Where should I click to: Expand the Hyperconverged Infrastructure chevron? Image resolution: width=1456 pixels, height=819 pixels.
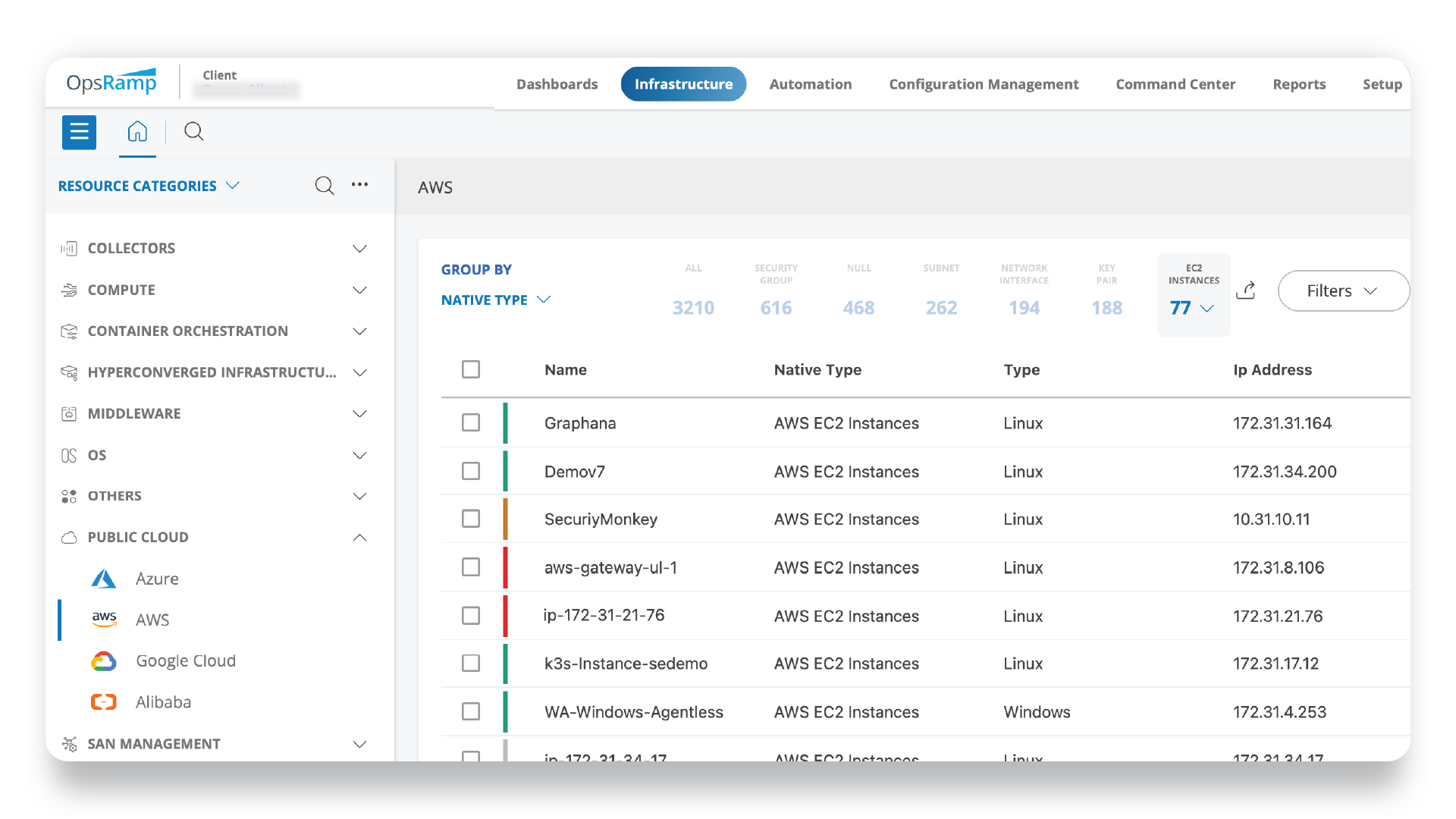pyautogui.click(x=360, y=372)
